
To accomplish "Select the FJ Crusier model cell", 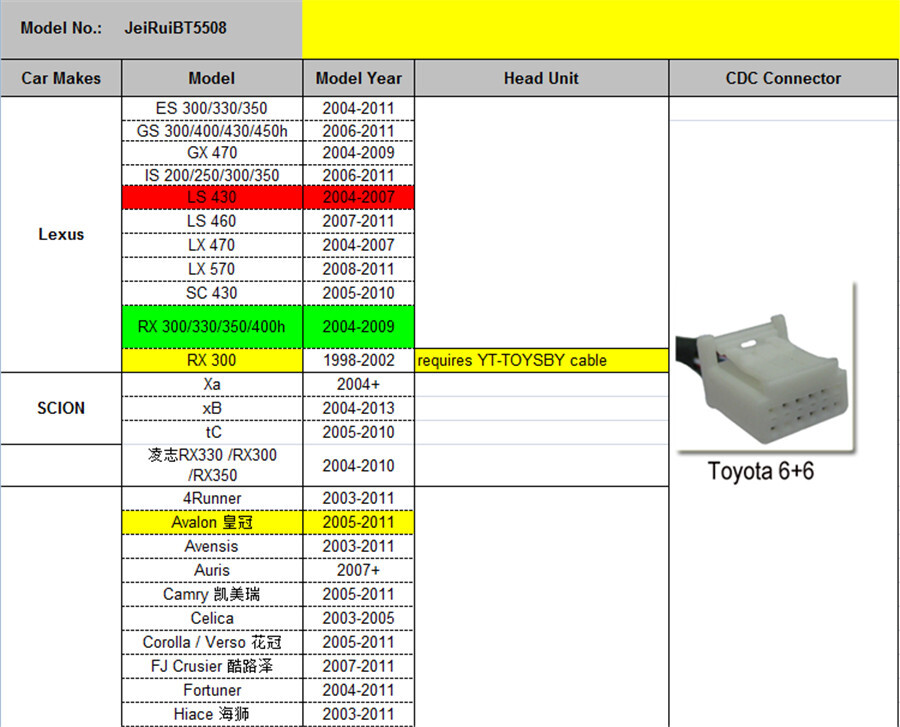I will tap(212, 666).
